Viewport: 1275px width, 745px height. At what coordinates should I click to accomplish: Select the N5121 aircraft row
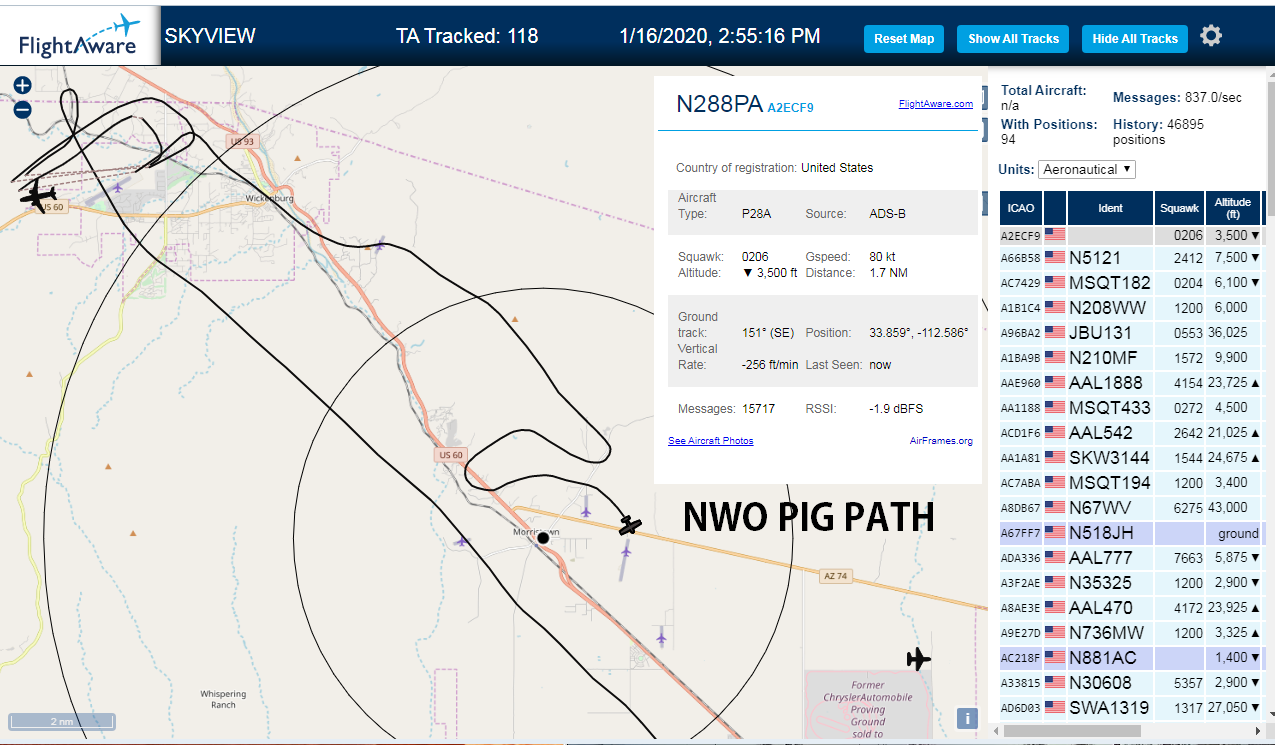(x=1130, y=258)
